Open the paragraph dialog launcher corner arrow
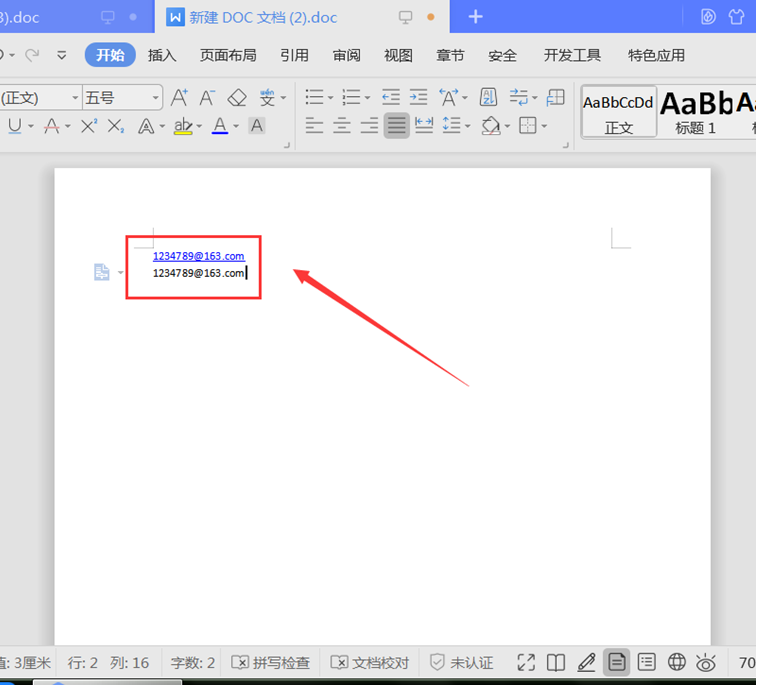The height and width of the screenshot is (685, 757). 566,145
